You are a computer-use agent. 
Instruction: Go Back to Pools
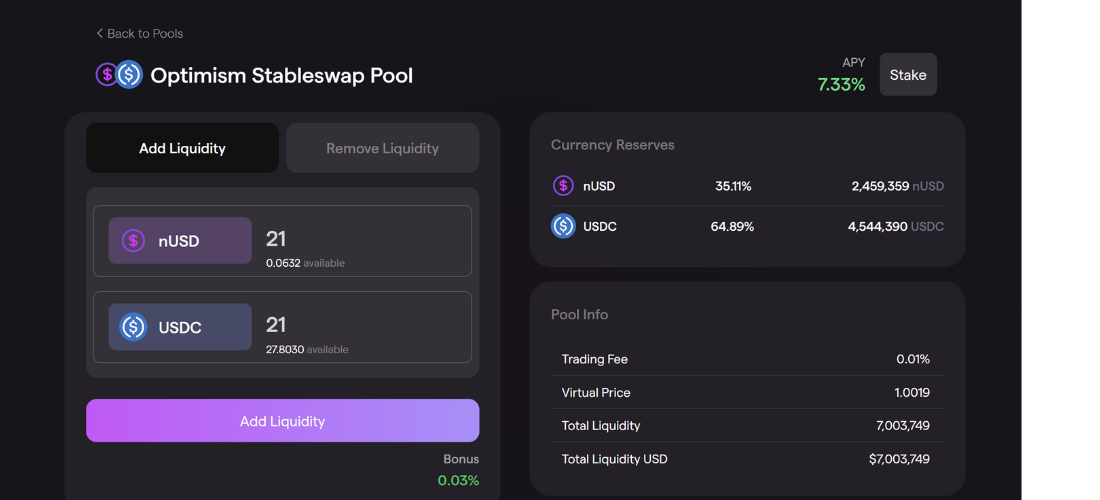pyautogui.click(x=145, y=33)
